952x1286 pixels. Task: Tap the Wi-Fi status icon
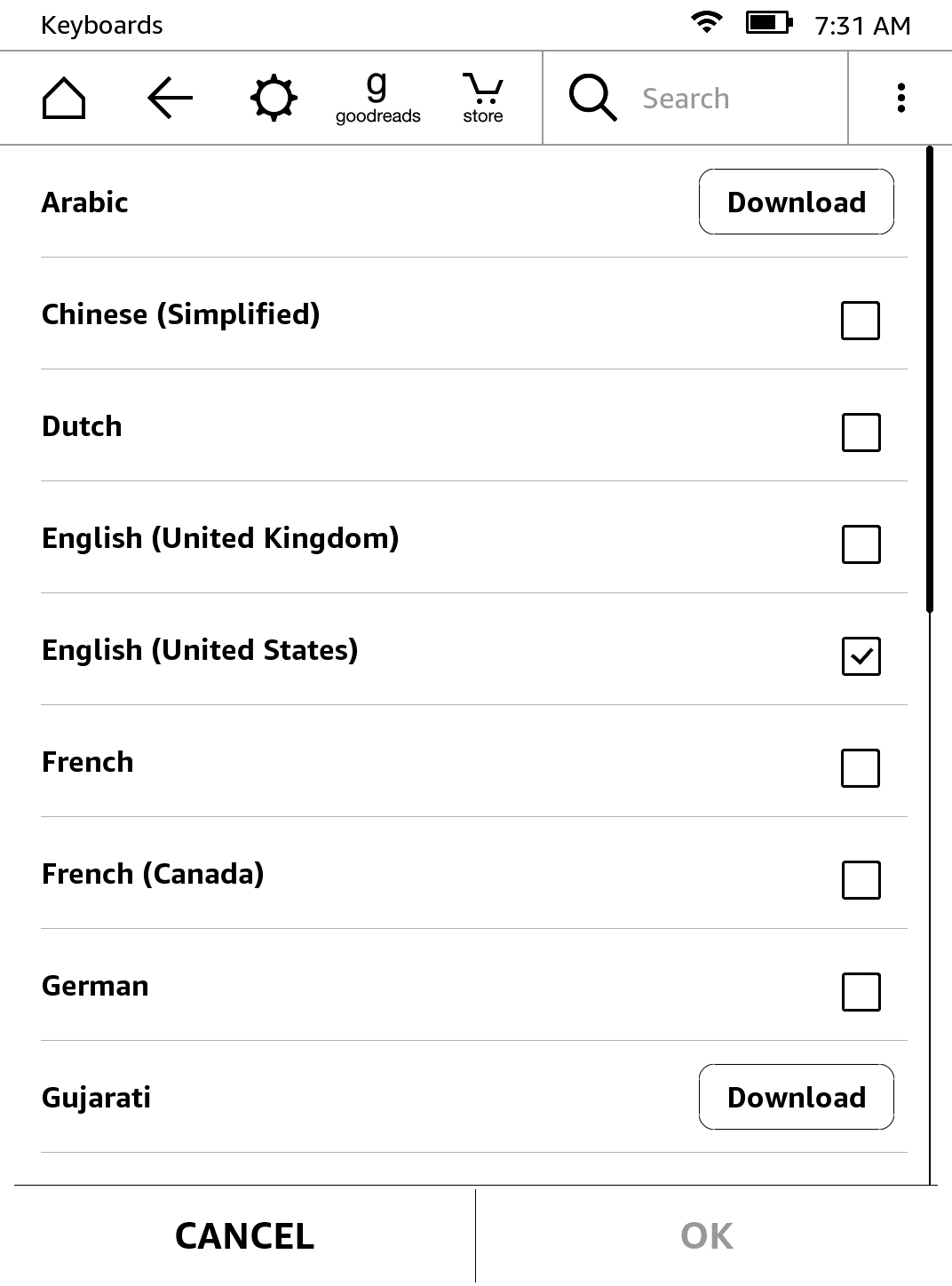click(706, 23)
